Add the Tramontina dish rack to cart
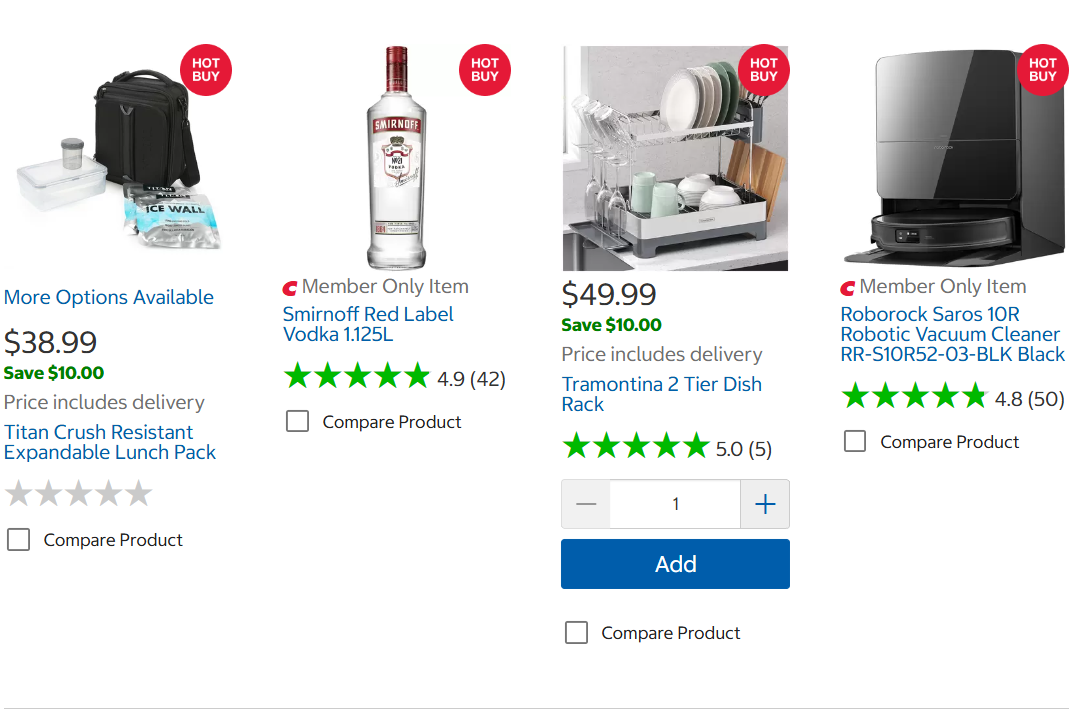Screen dimensions: 1075x714 click(x=675, y=564)
